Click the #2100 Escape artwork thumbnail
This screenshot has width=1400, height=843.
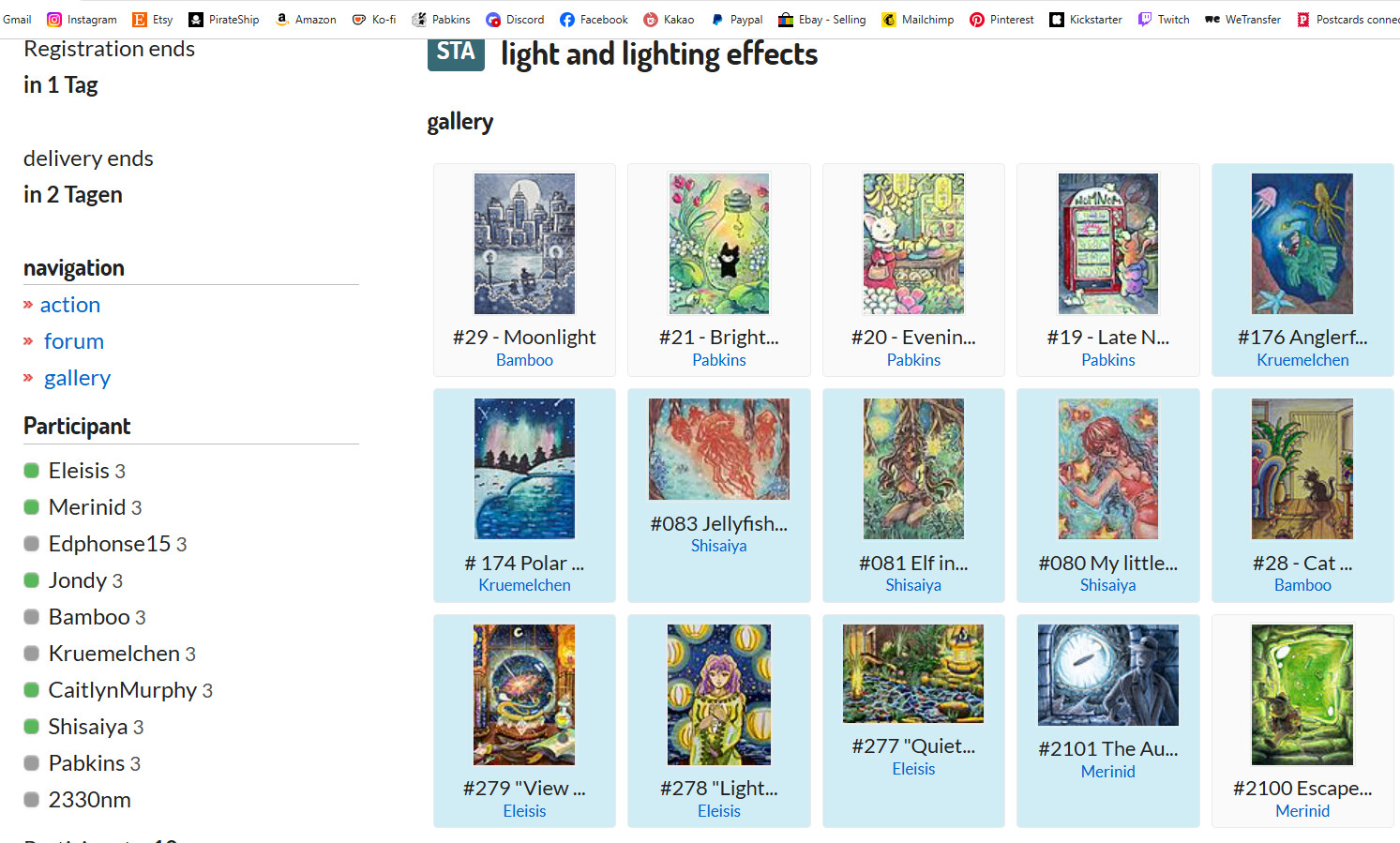[x=1302, y=695]
